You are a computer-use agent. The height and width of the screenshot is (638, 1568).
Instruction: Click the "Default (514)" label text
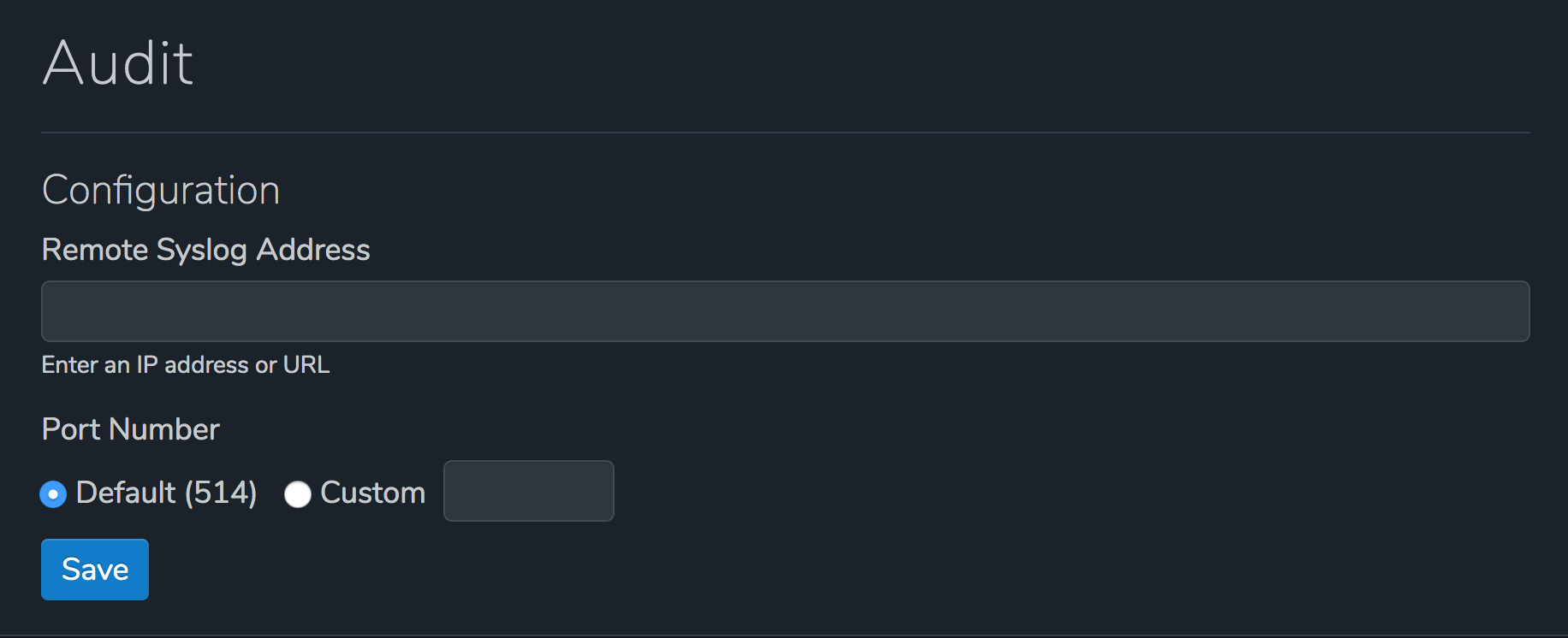click(x=166, y=493)
